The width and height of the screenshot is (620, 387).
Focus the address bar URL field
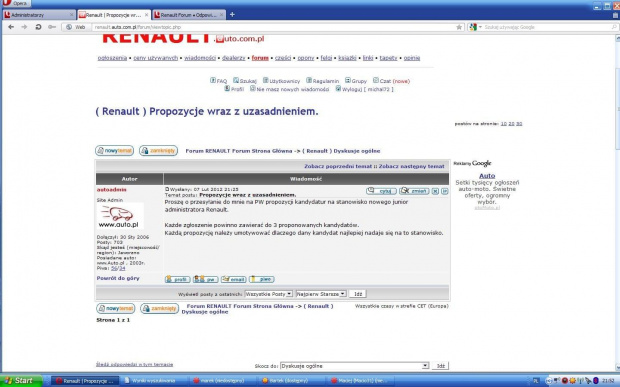click(x=274, y=27)
